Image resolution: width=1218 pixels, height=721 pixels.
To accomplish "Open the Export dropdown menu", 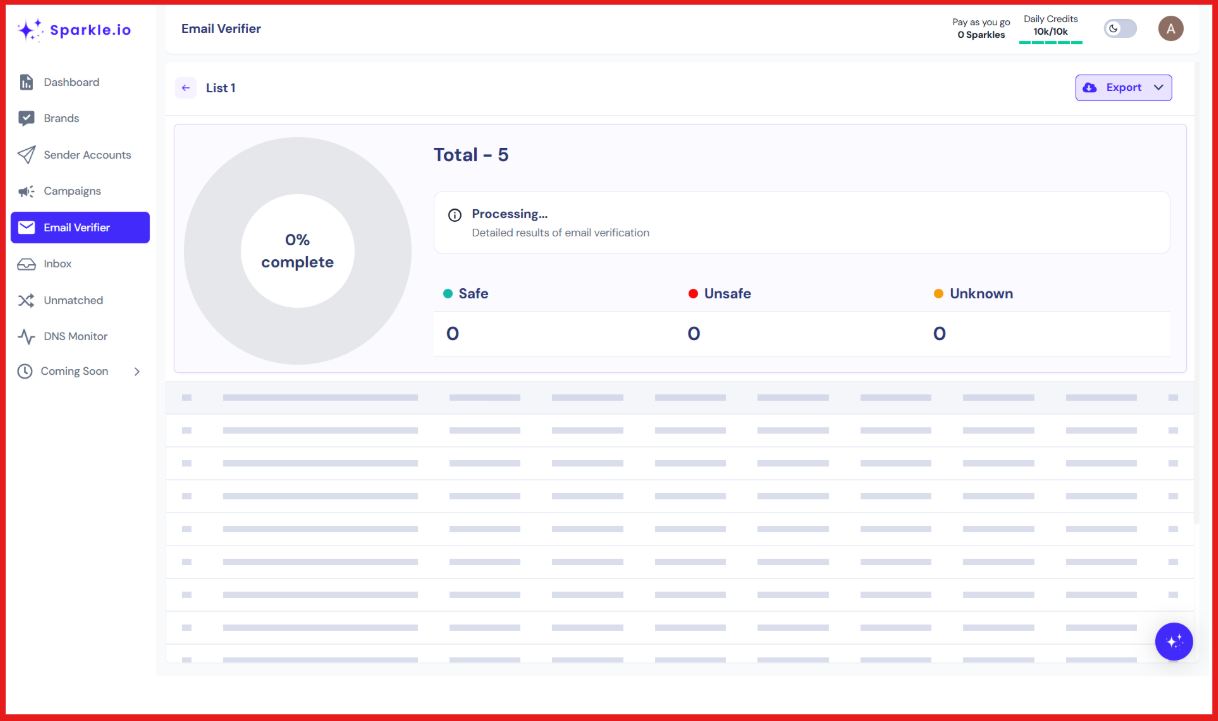I will 1123,87.
